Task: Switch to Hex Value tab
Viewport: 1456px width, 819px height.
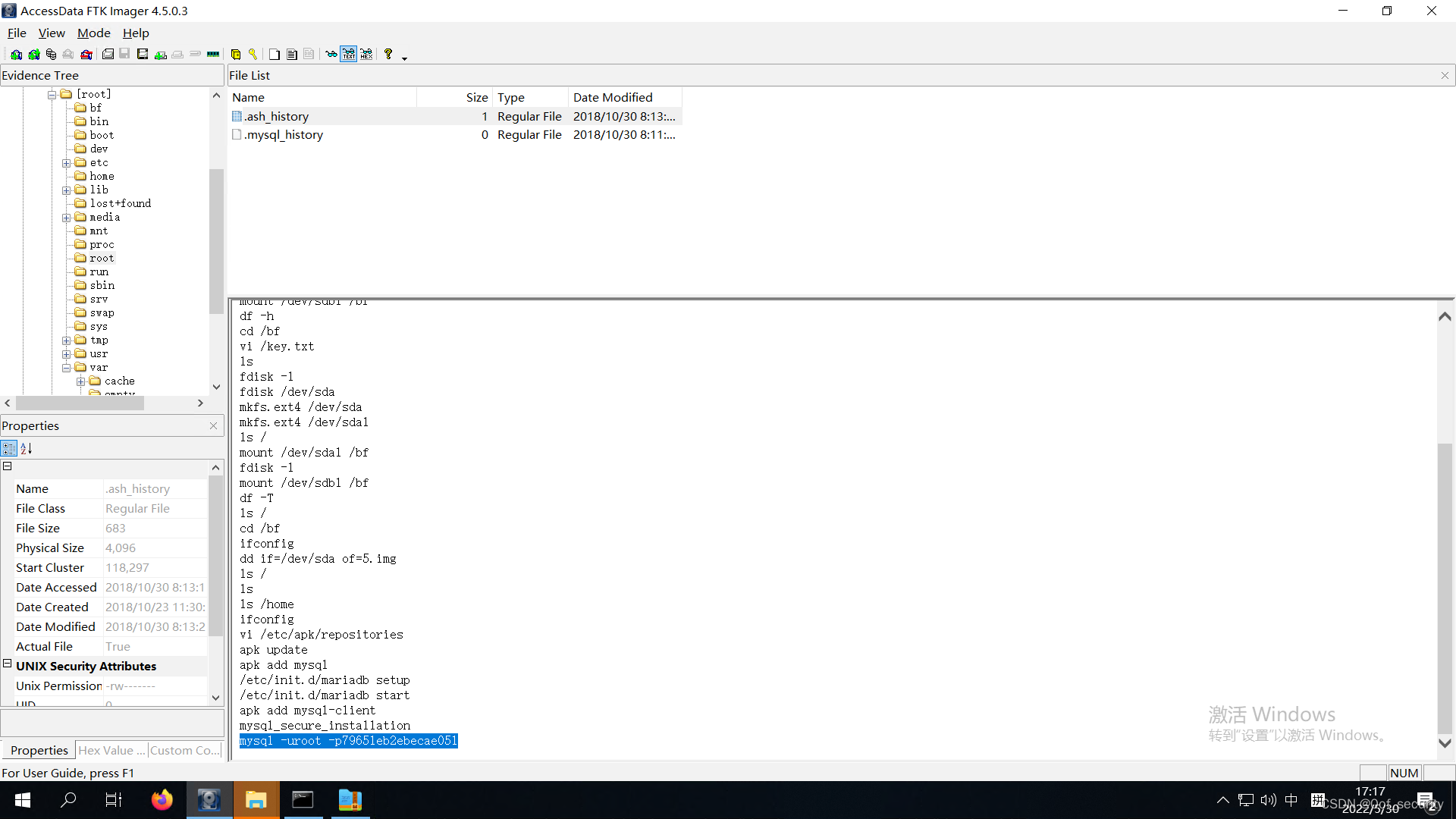Action: 111,751
